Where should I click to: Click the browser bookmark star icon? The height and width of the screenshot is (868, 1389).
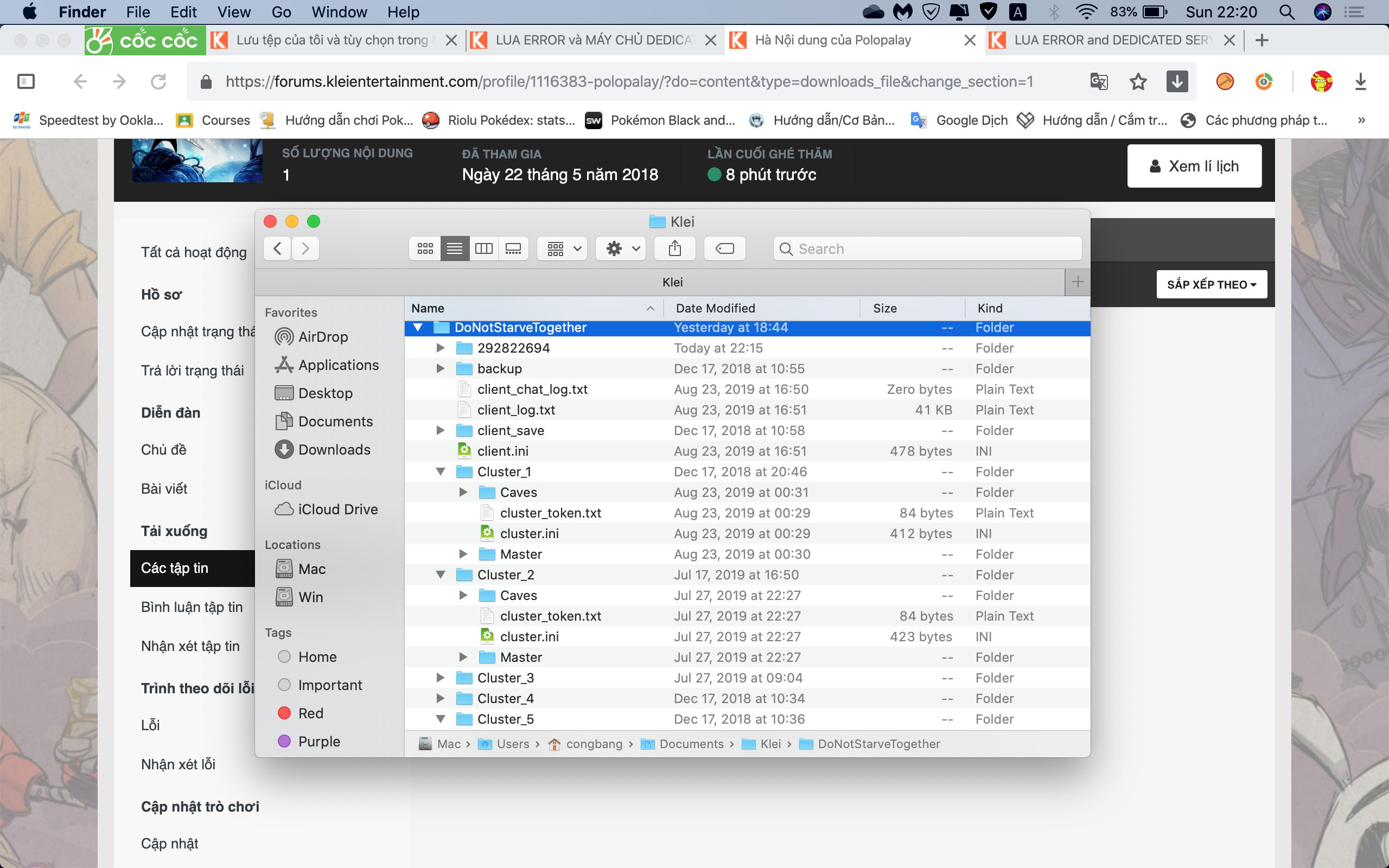pos(1138,82)
